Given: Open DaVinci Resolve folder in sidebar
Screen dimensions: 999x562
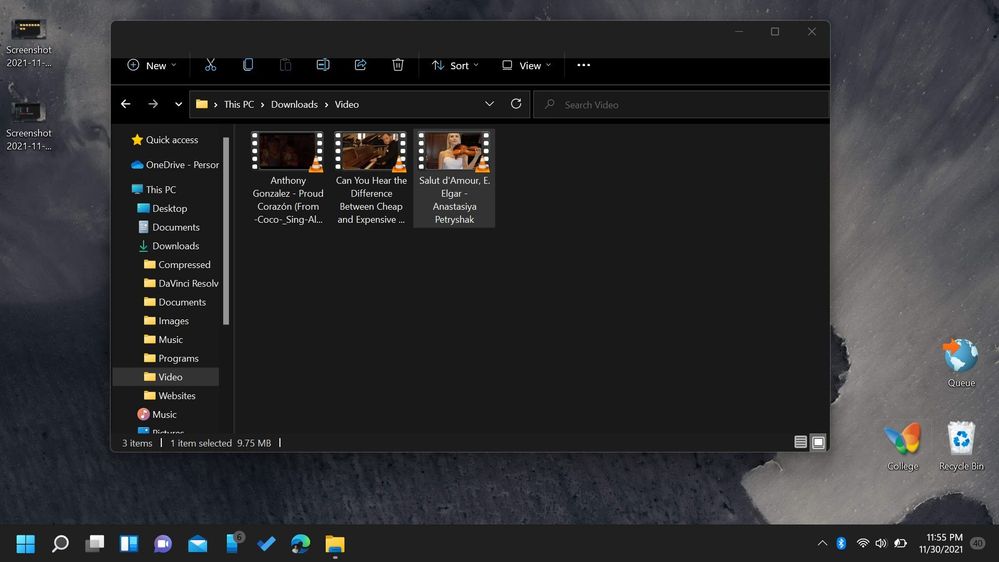Looking at the screenshot, I should (181, 283).
